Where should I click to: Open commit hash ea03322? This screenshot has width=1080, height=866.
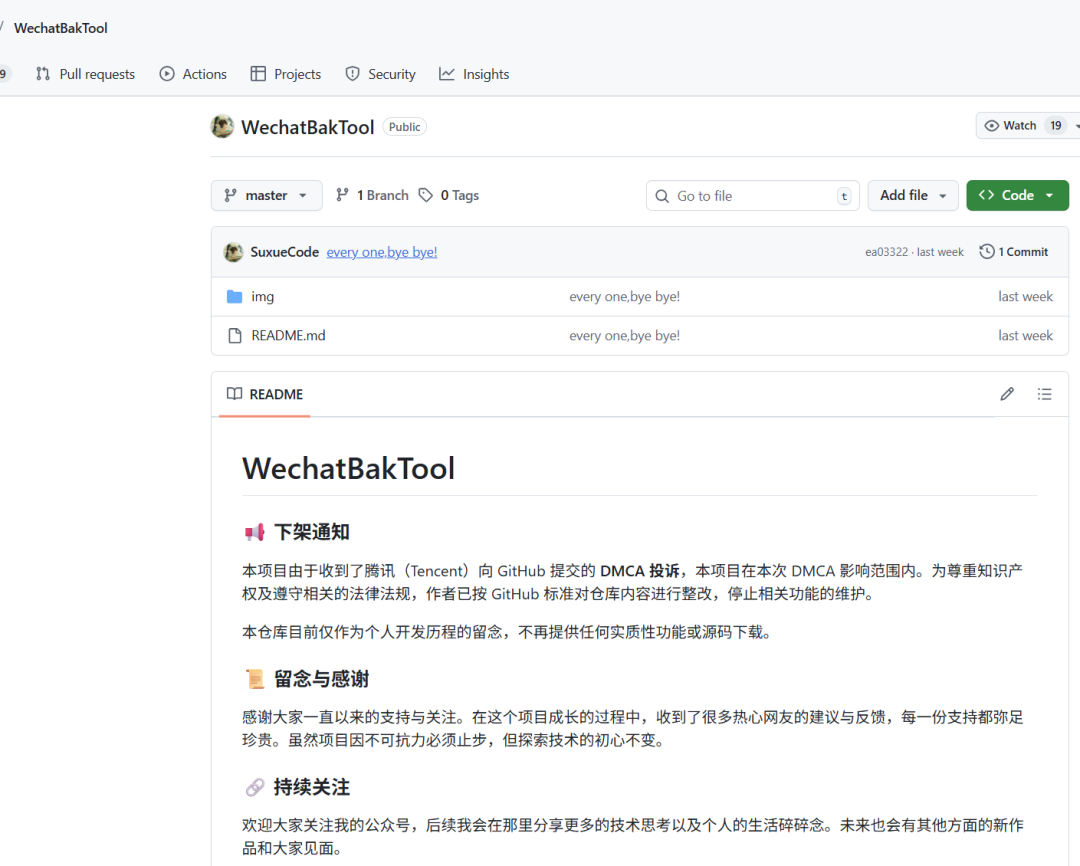[886, 252]
